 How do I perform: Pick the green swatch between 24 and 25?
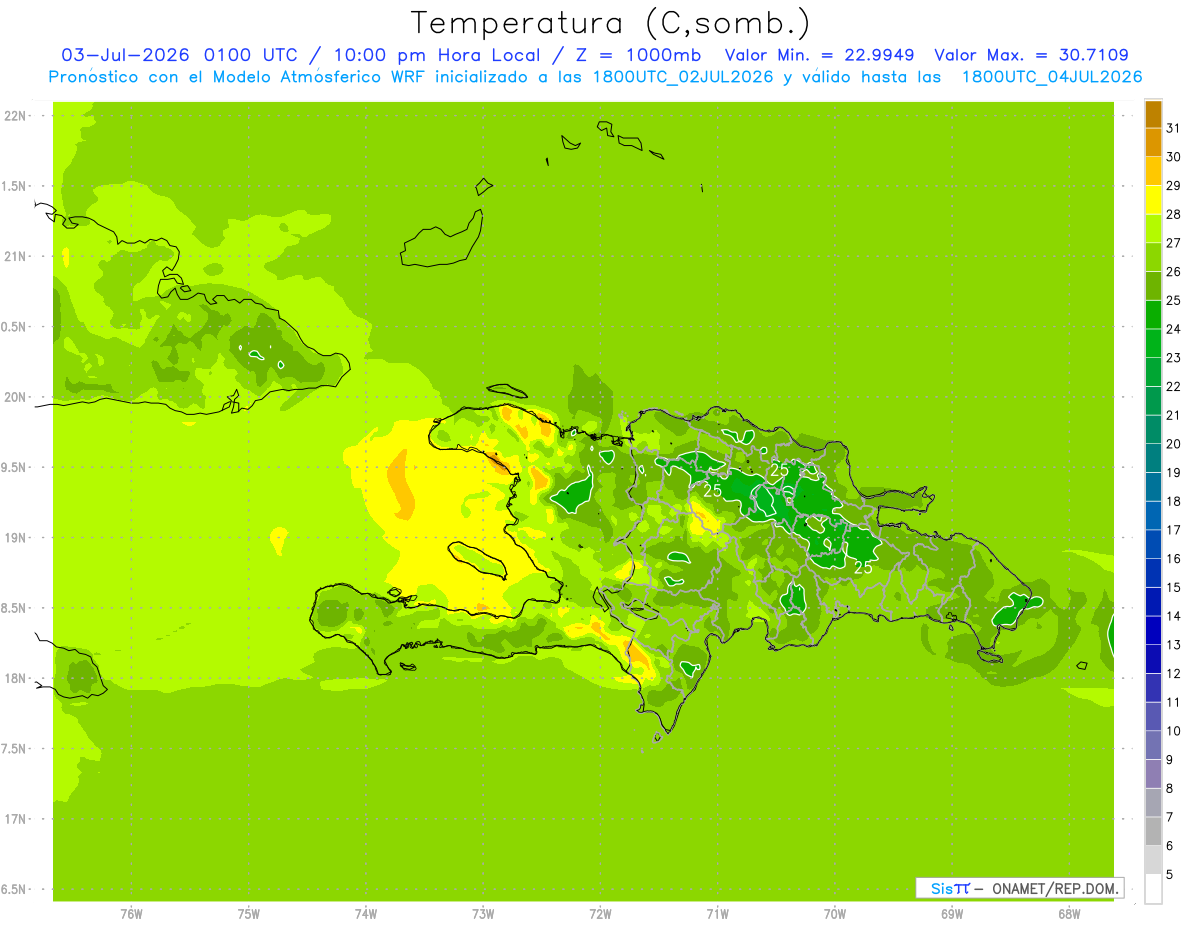[x=1153, y=315]
